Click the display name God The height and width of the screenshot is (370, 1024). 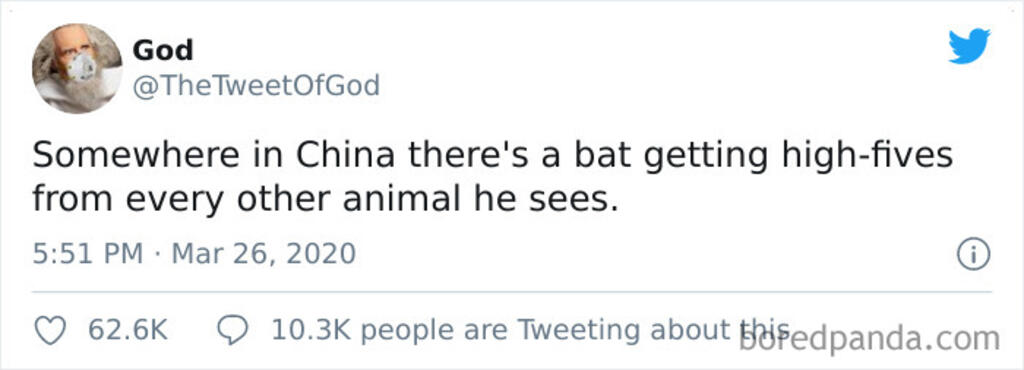pyautogui.click(x=163, y=50)
